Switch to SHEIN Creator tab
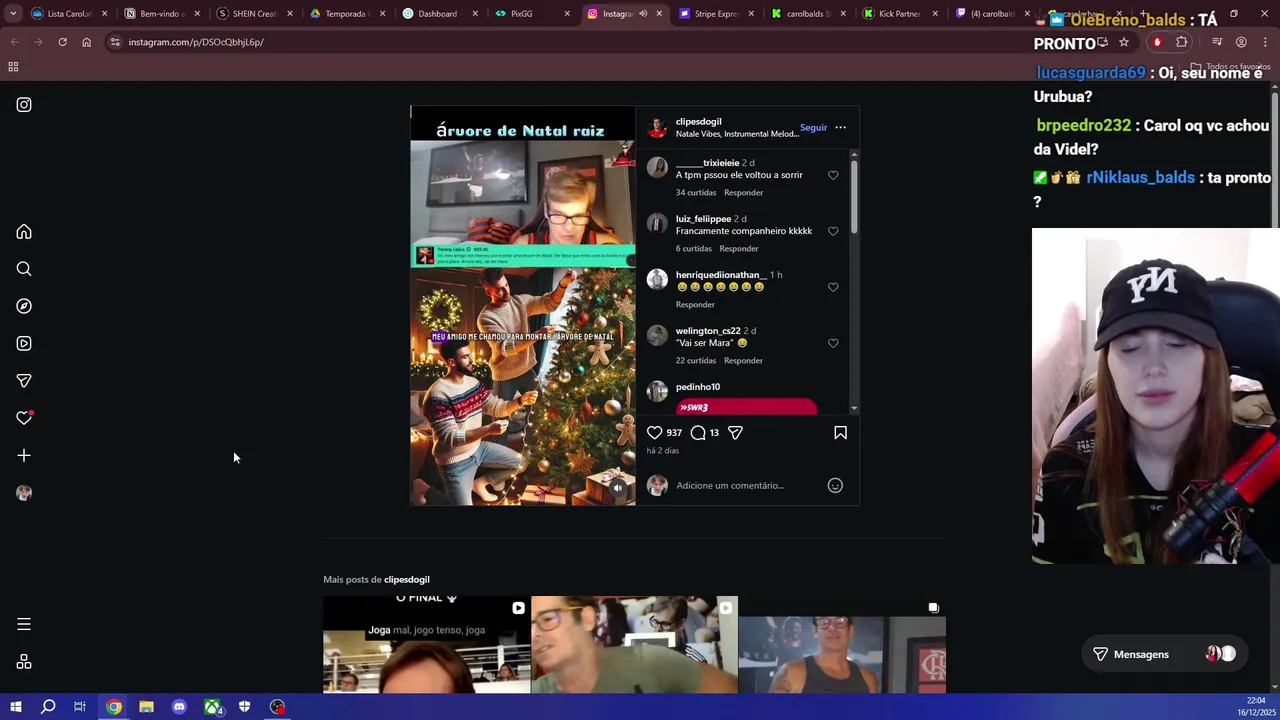Viewport: 1280px width, 720px height. 254,14
